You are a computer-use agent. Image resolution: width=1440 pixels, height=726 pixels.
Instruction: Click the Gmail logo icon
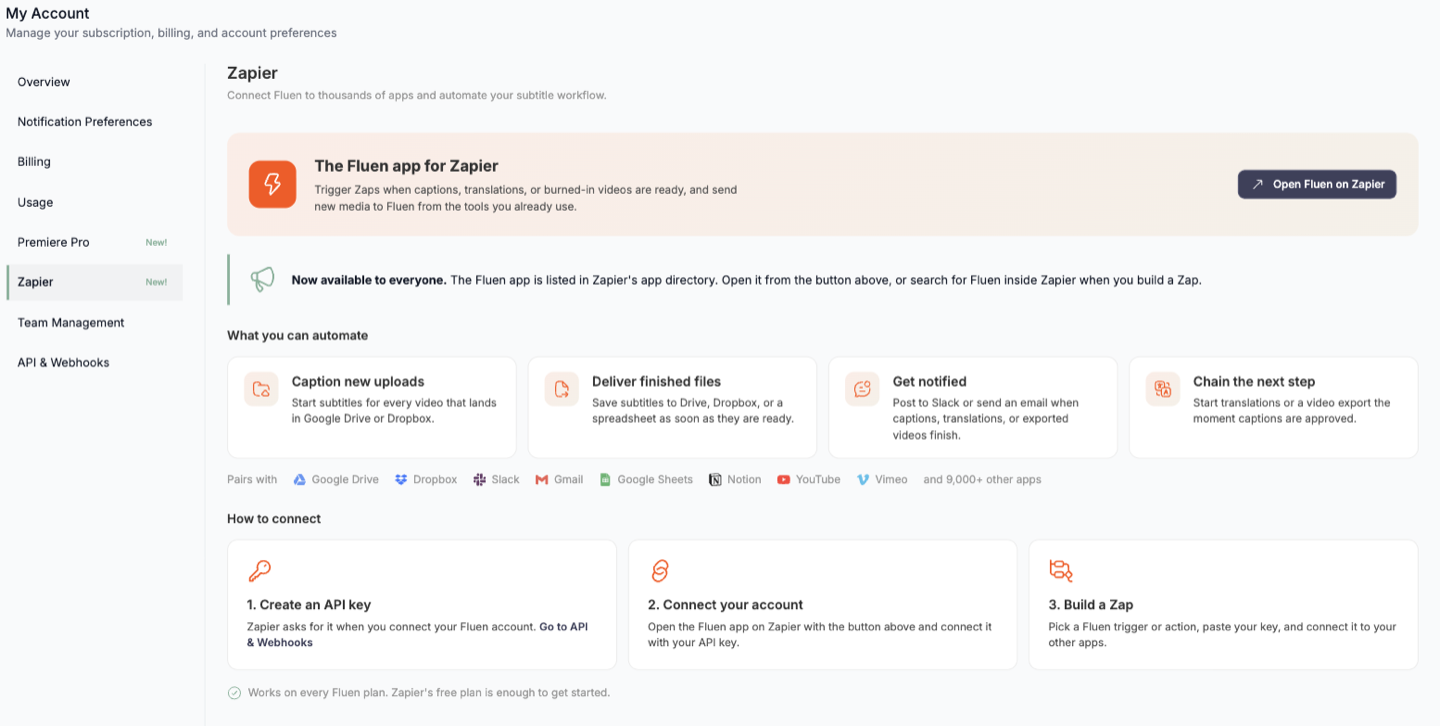[x=542, y=480]
